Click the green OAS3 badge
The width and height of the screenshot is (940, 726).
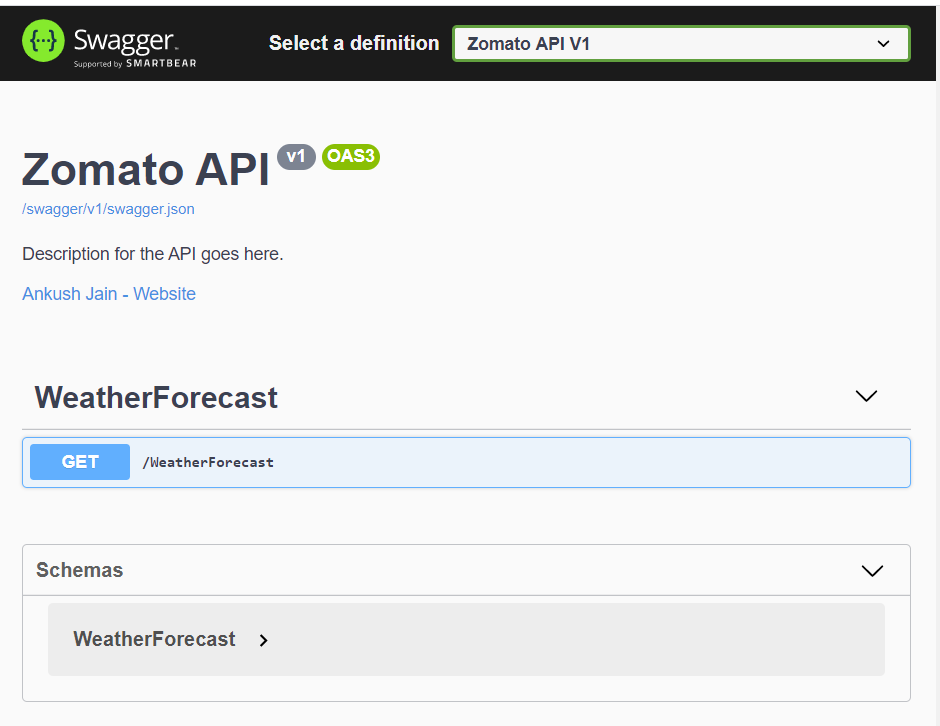coord(350,157)
